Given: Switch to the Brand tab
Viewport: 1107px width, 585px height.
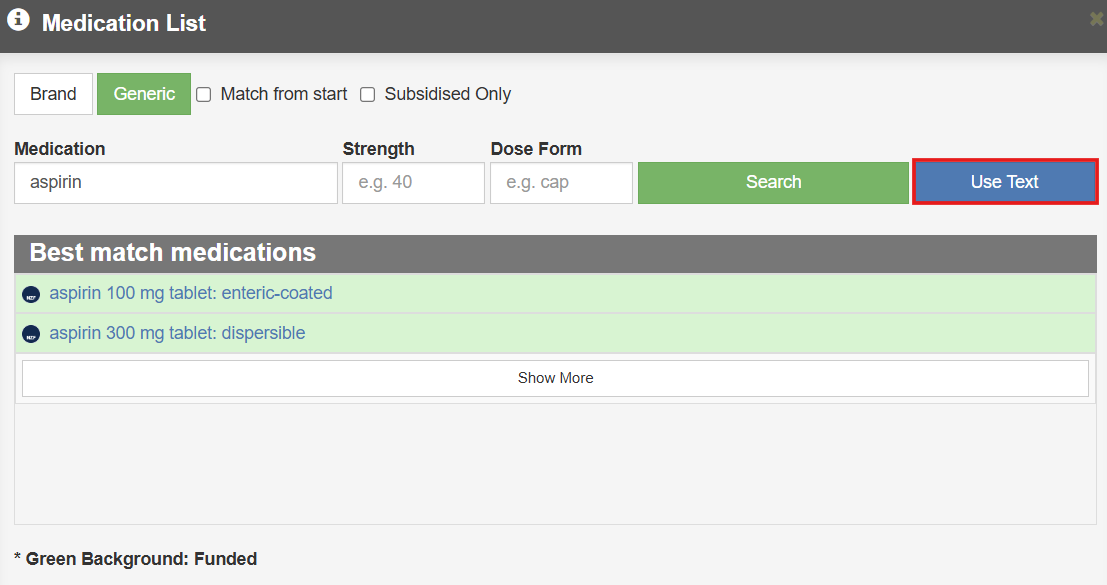Looking at the screenshot, I should coord(53,94).
